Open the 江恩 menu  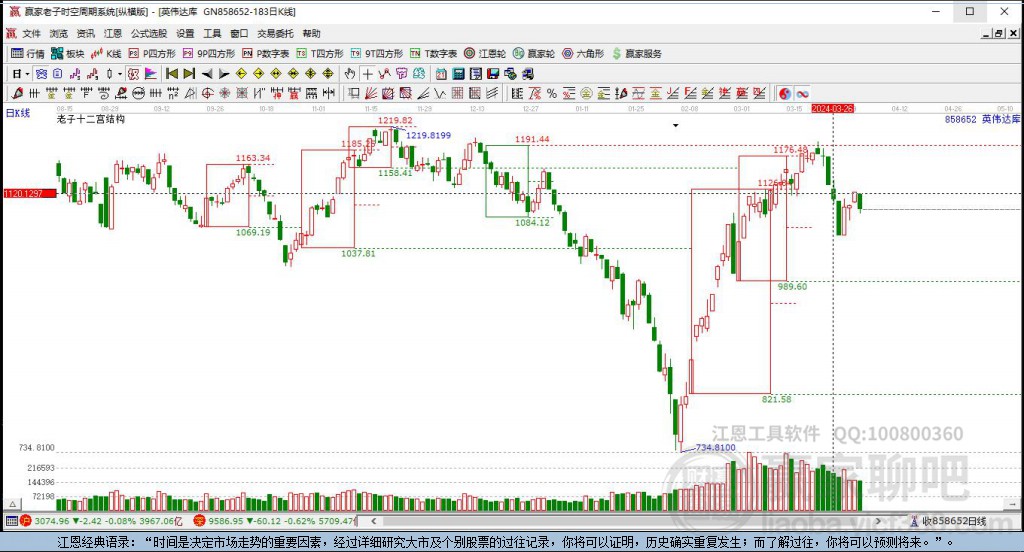pos(112,33)
